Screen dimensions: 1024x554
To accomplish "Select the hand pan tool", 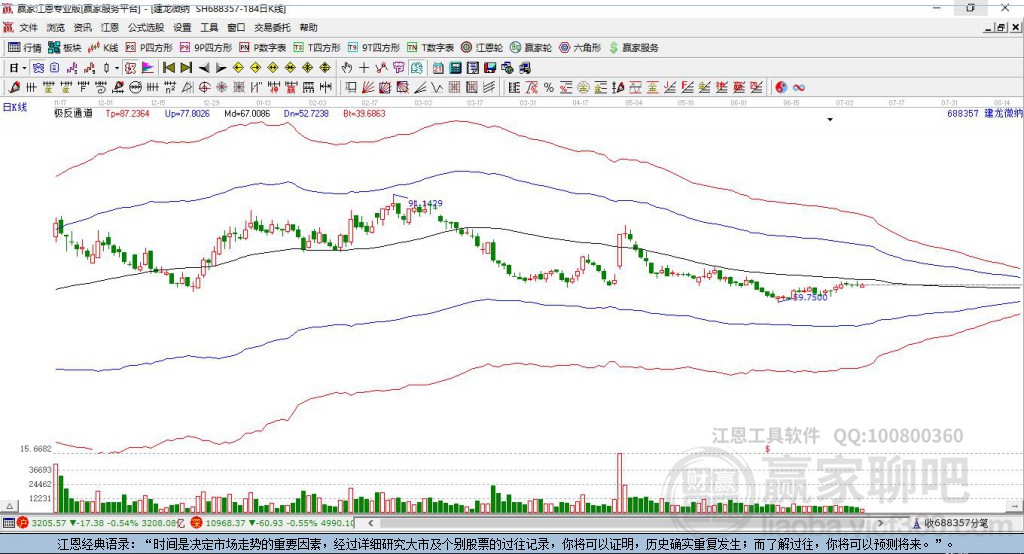I will (347, 68).
